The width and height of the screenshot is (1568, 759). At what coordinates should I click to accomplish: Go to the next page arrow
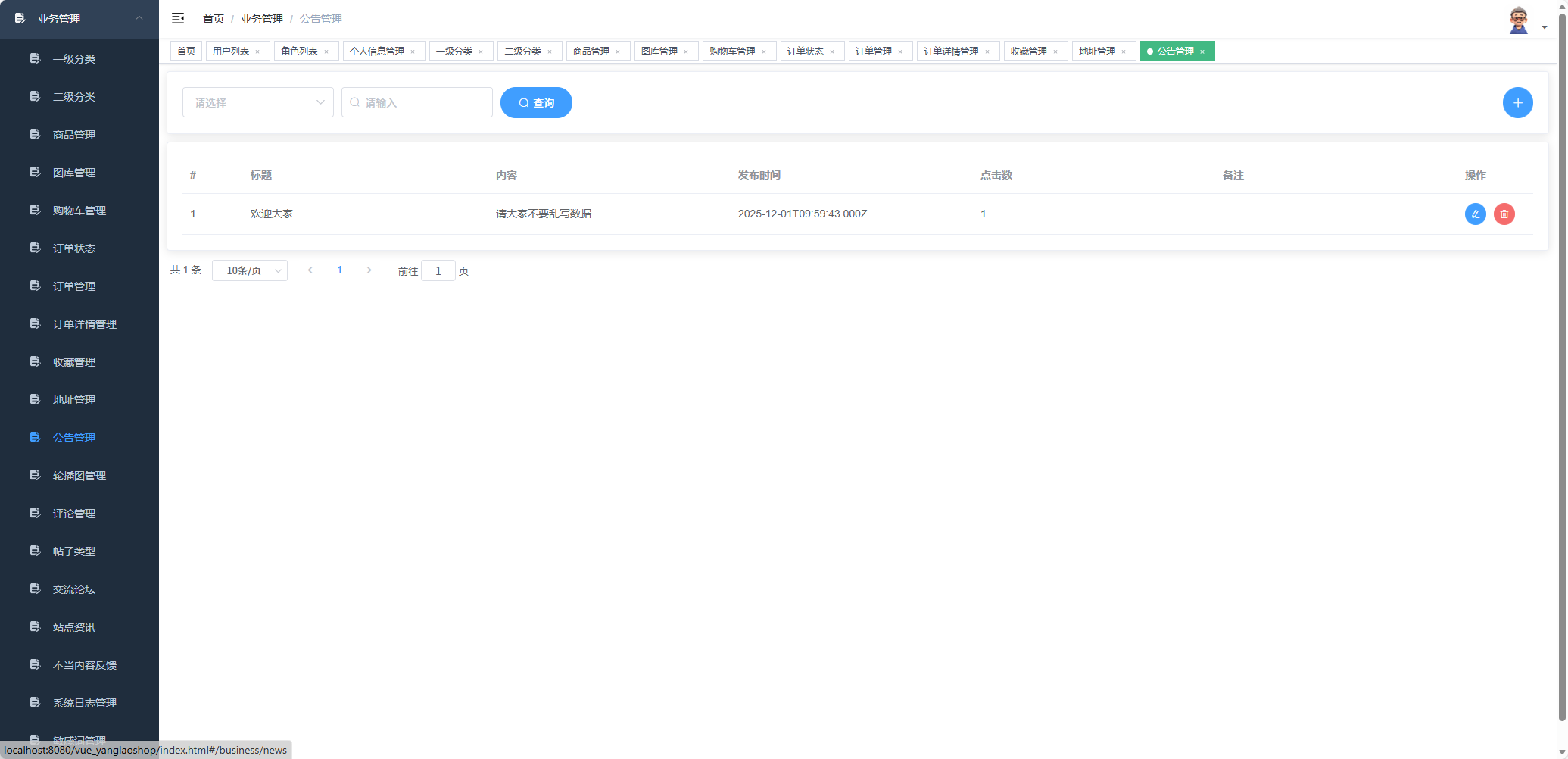[x=369, y=270]
